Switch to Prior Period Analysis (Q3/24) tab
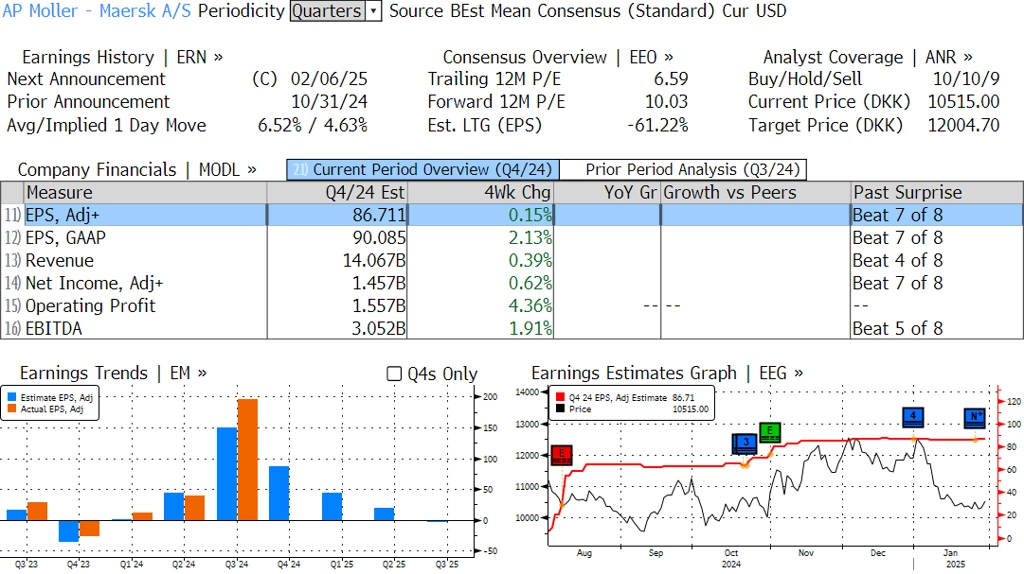 [684, 170]
